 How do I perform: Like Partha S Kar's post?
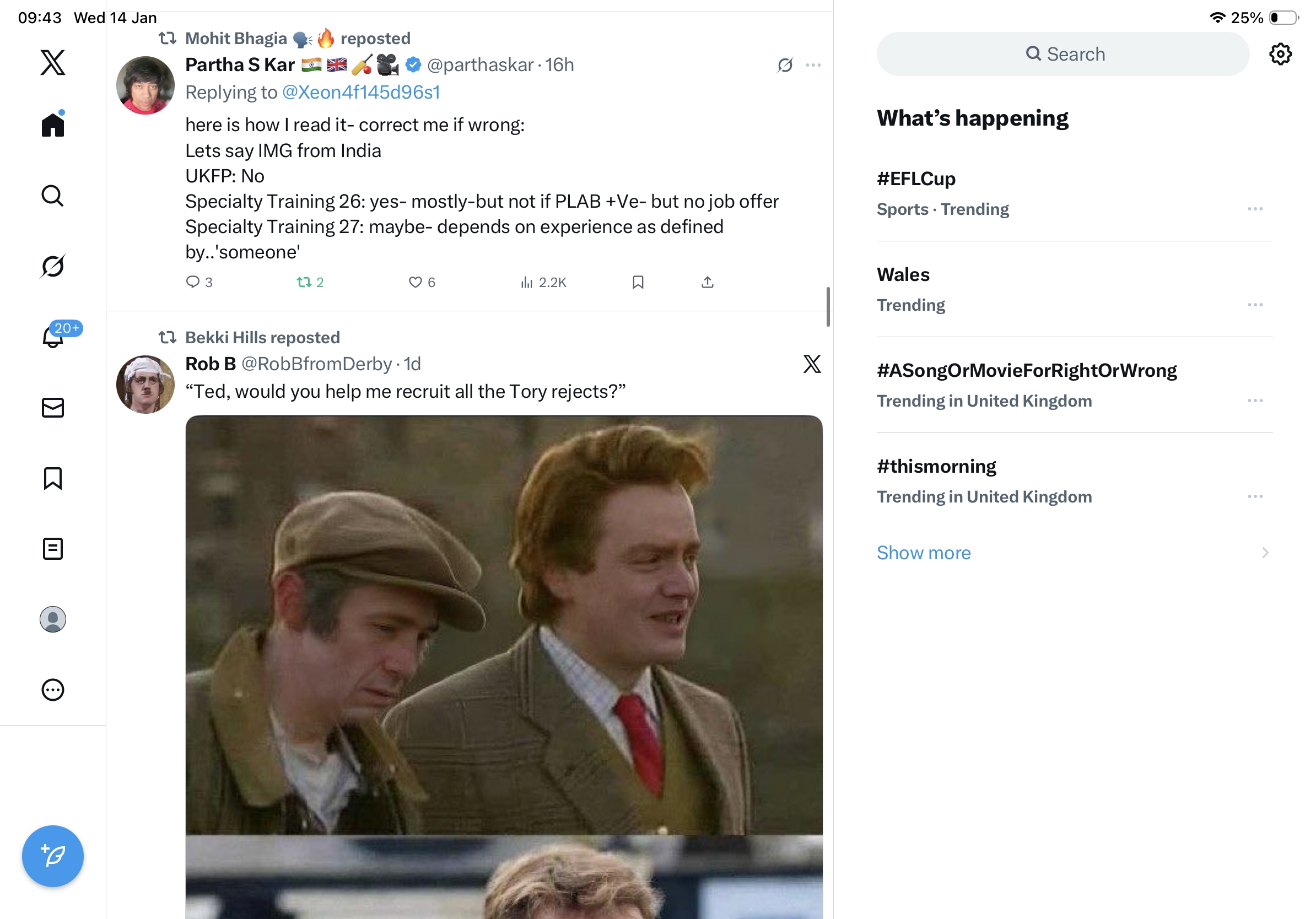(415, 282)
